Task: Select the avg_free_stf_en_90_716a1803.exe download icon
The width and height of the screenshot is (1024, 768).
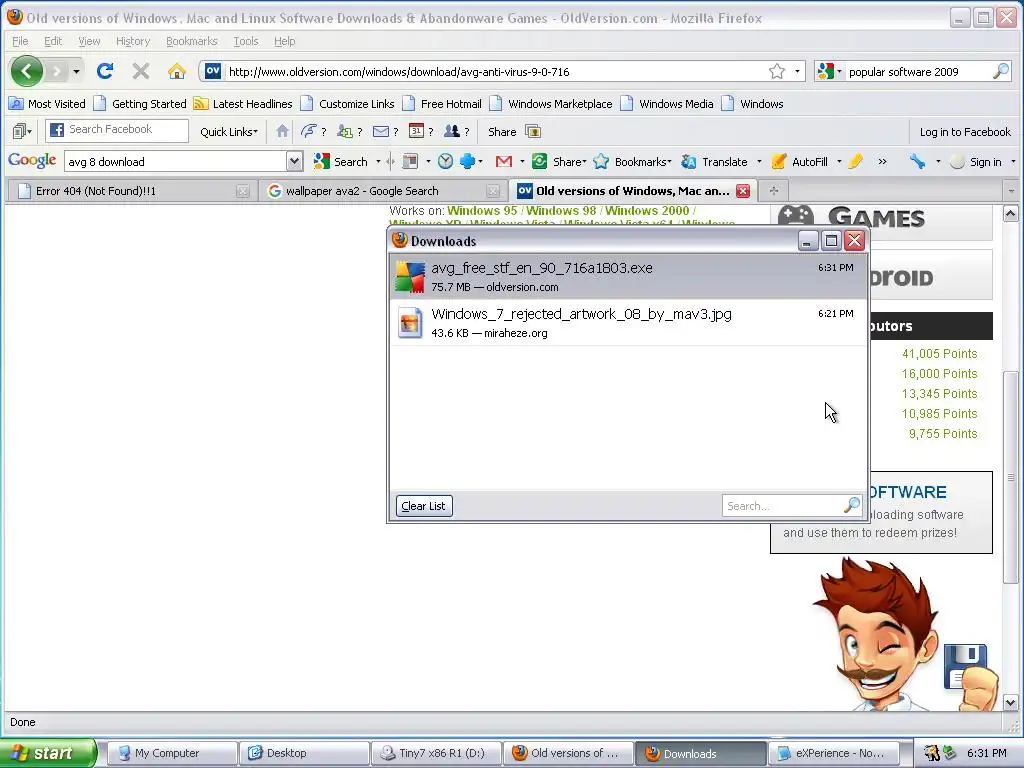Action: click(x=410, y=277)
